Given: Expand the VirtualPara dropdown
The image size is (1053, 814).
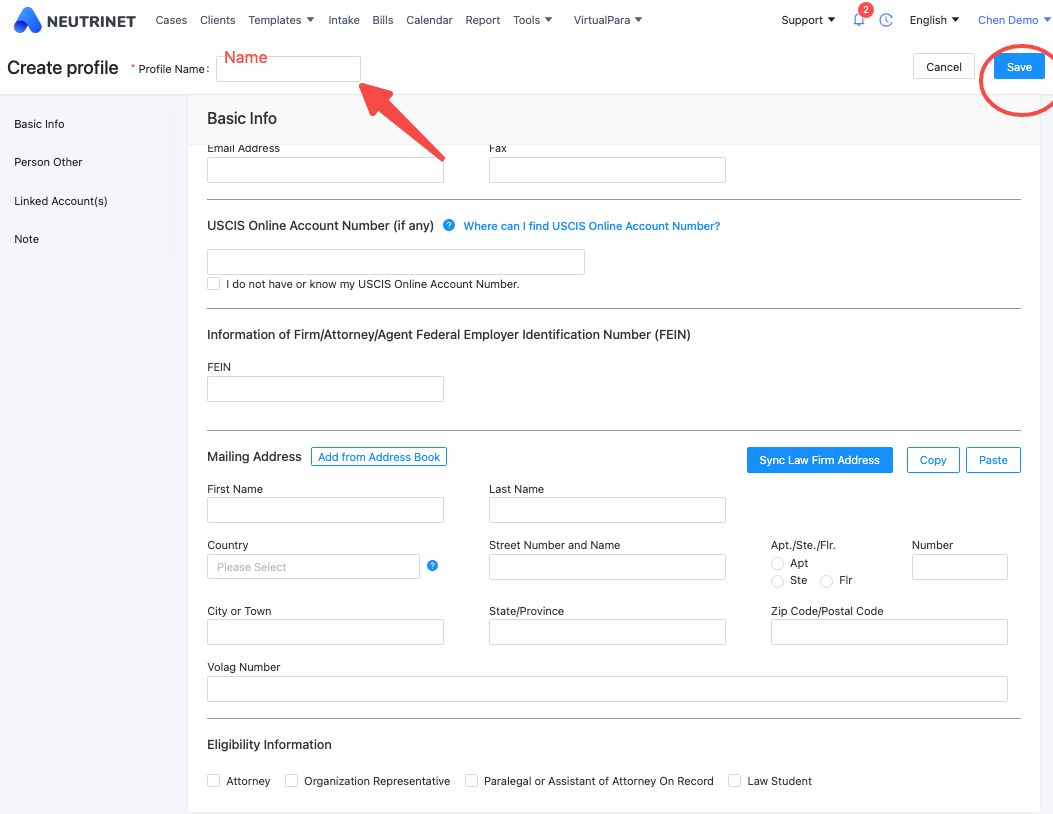Looking at the screenshot, I should (x=608, y=20).
